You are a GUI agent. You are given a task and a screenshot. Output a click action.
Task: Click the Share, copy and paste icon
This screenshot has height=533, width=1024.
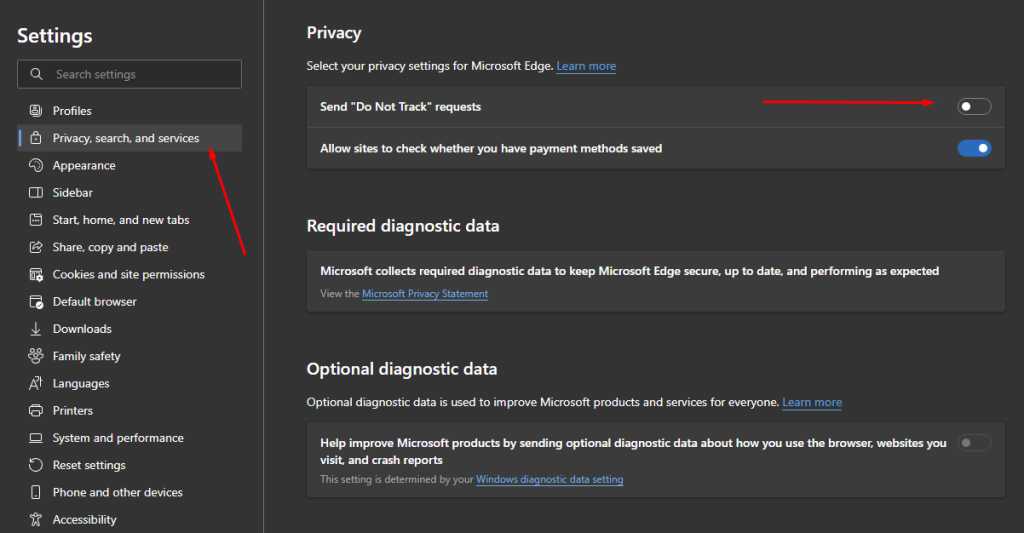36,247
